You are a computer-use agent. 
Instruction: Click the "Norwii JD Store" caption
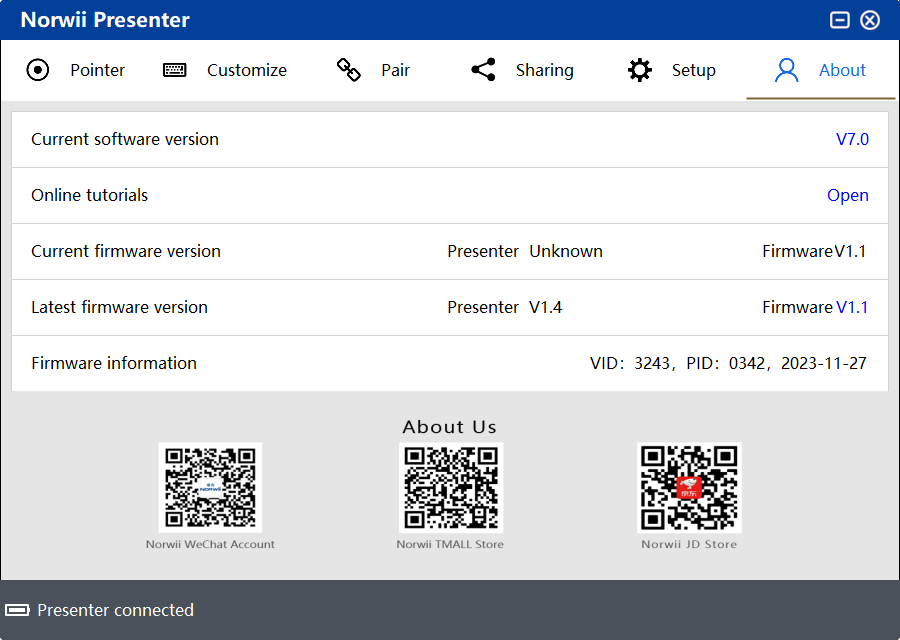tap(689, 544)
